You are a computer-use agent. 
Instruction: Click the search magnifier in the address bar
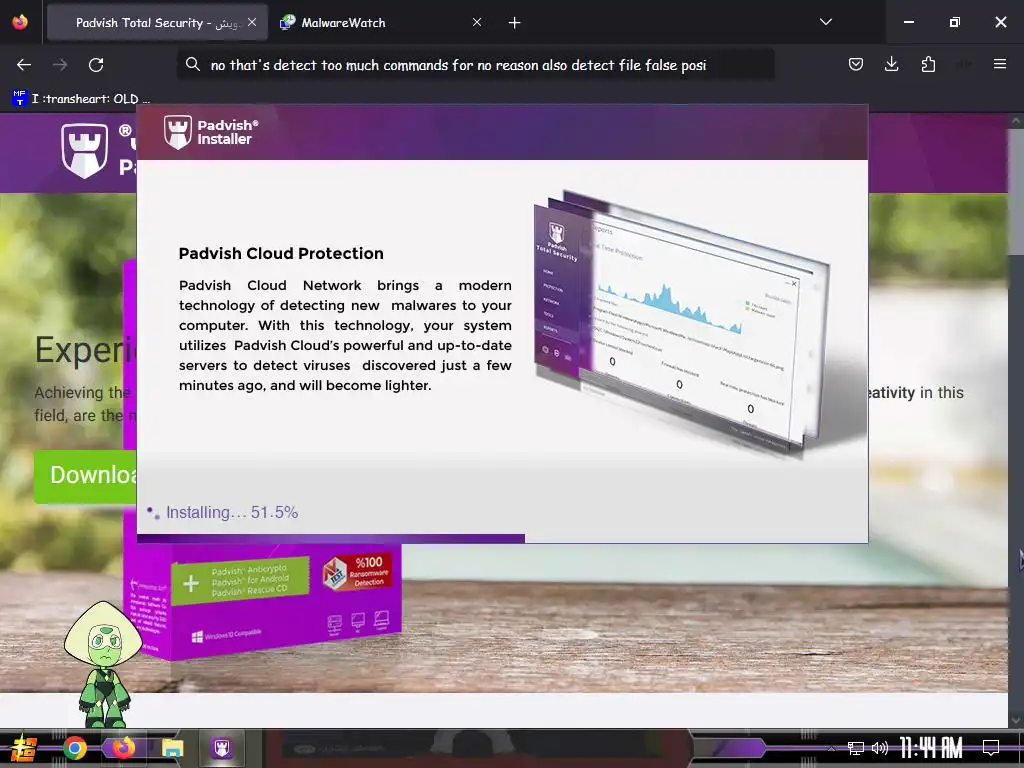pos(192,64)
